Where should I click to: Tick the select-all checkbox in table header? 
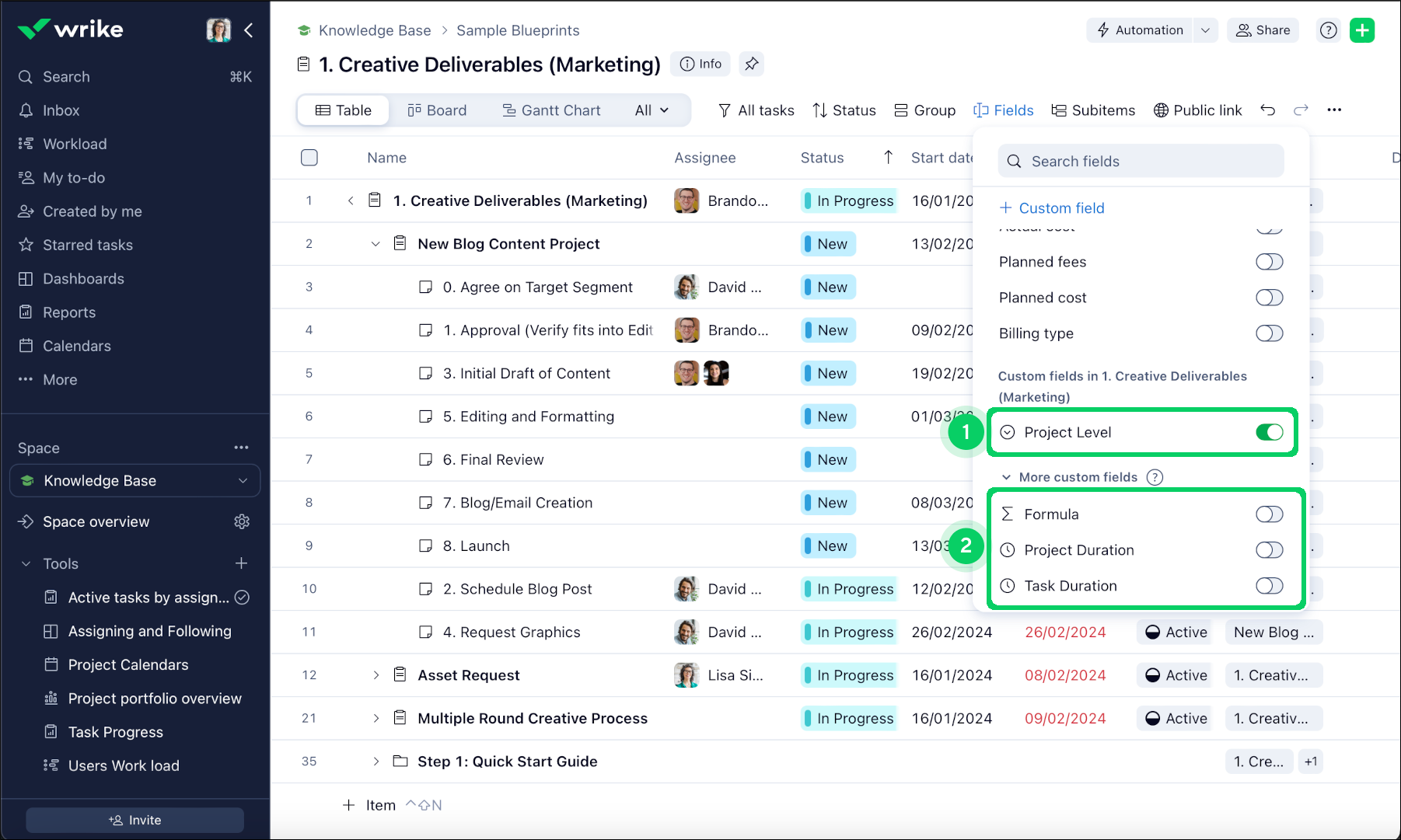pos(309,158)
